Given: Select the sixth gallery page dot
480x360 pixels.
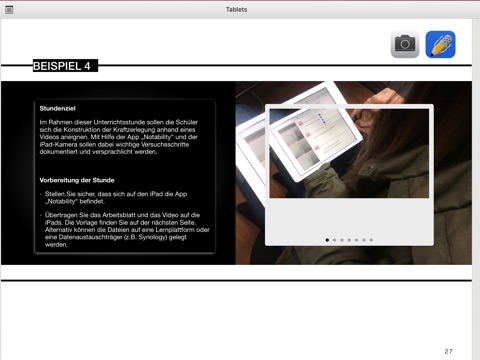Looking at the screenshot, I should click(x=364, y=240).
